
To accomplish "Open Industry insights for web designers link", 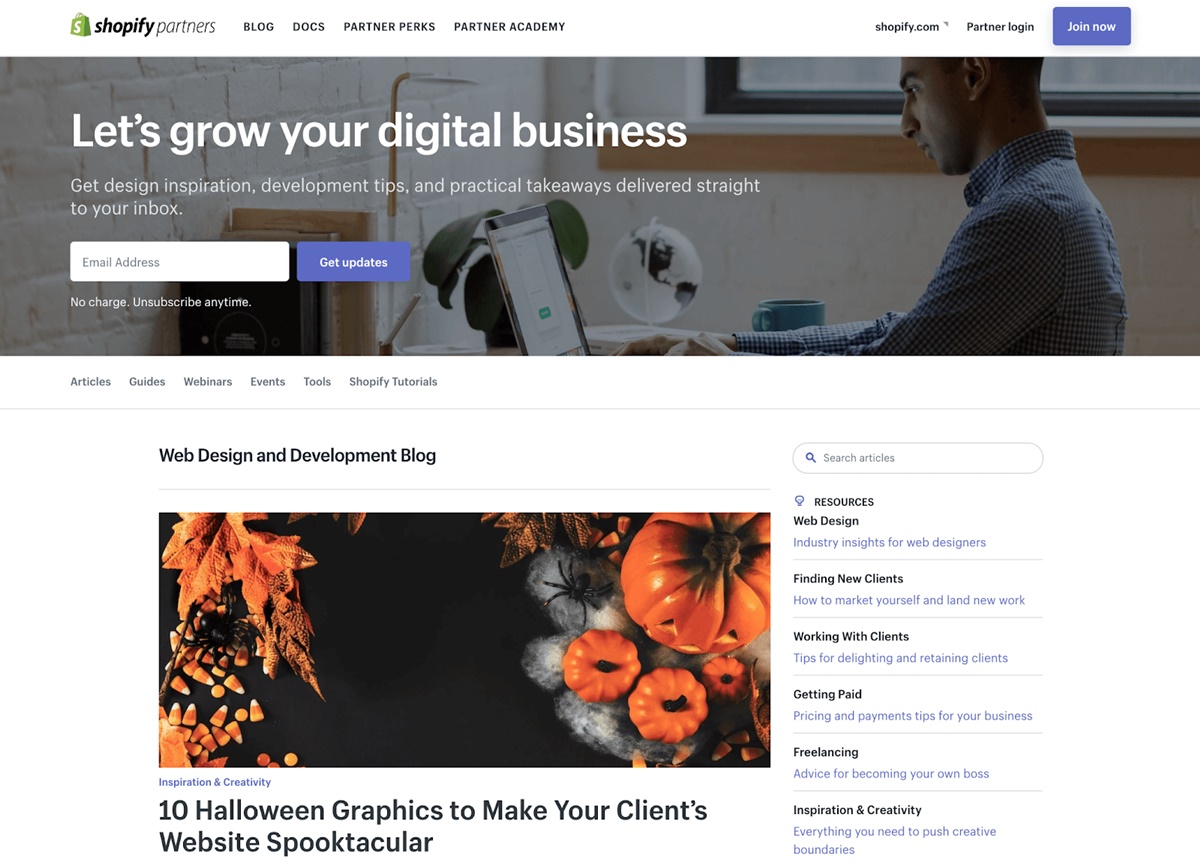I will click(x=889, y=542).
